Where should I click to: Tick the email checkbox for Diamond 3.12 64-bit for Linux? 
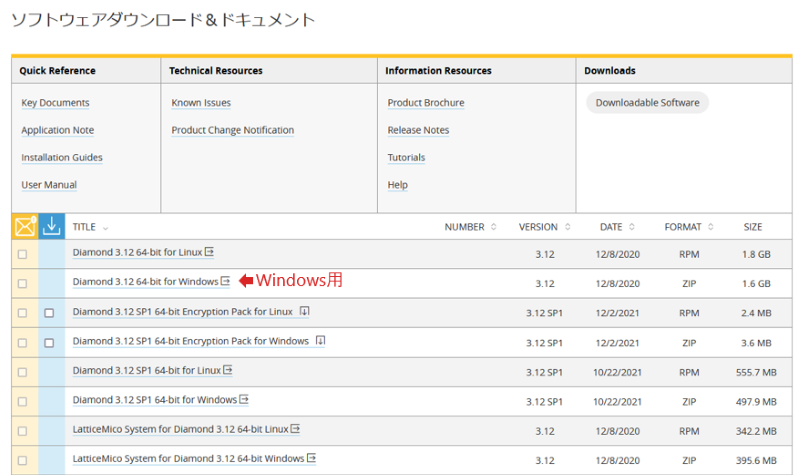click(x=22, y=254)
